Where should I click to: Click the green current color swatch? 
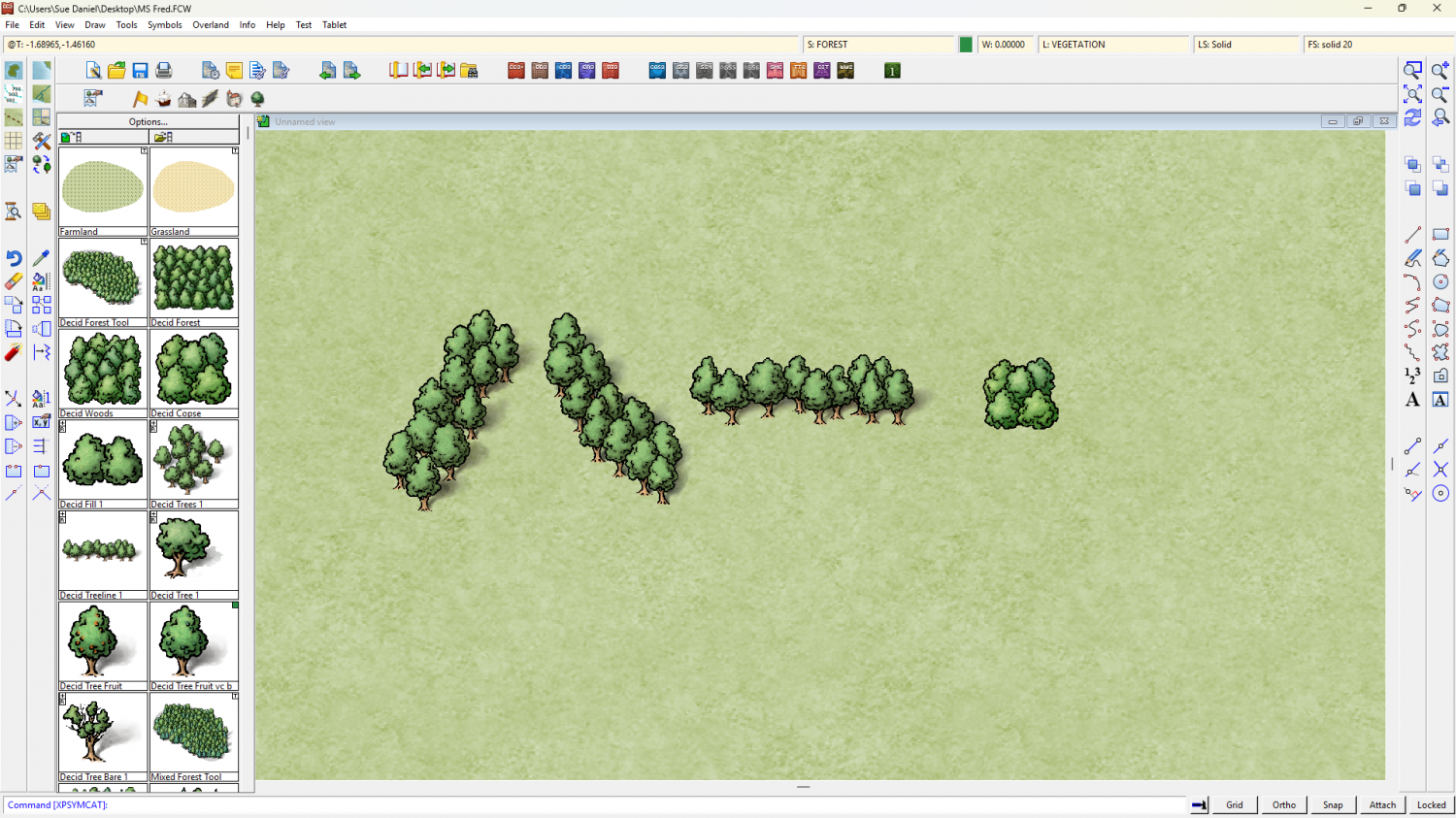coord(966,45)
